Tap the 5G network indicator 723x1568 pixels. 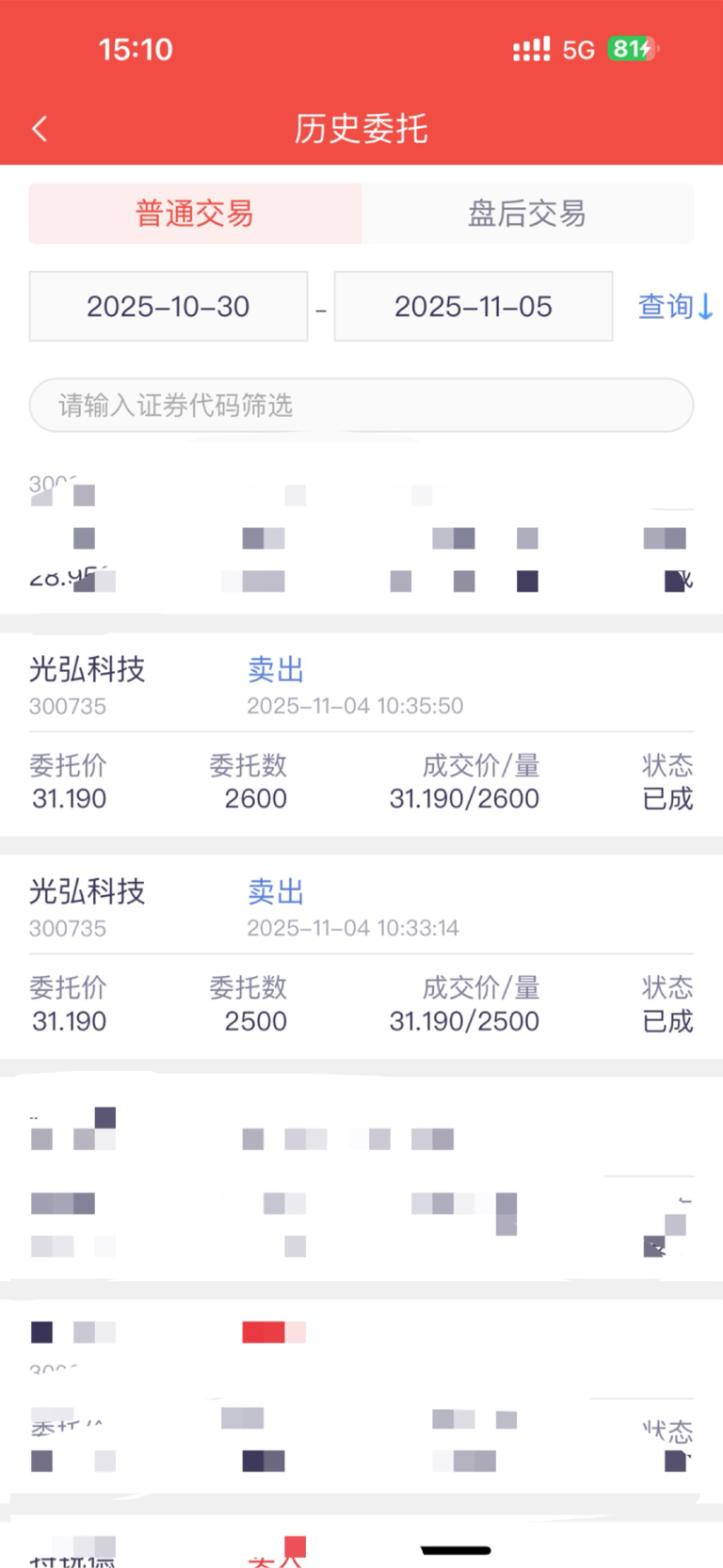click(x=578, y=50)
